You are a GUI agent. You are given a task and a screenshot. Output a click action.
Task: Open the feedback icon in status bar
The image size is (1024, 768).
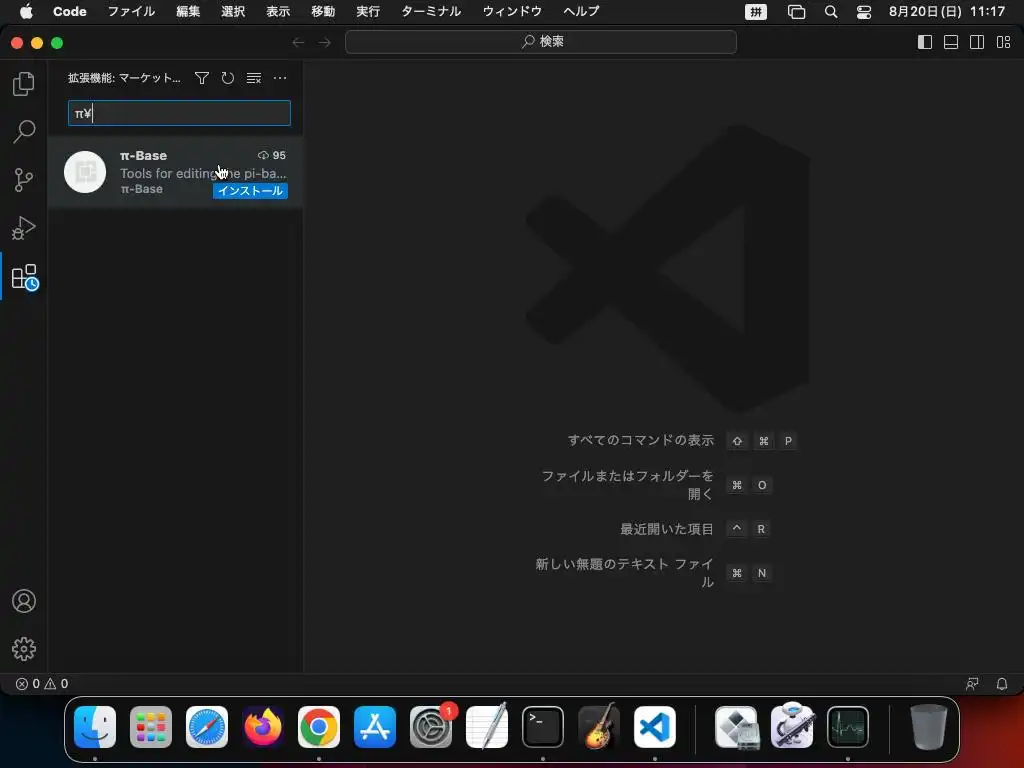(x=972, y=684)
